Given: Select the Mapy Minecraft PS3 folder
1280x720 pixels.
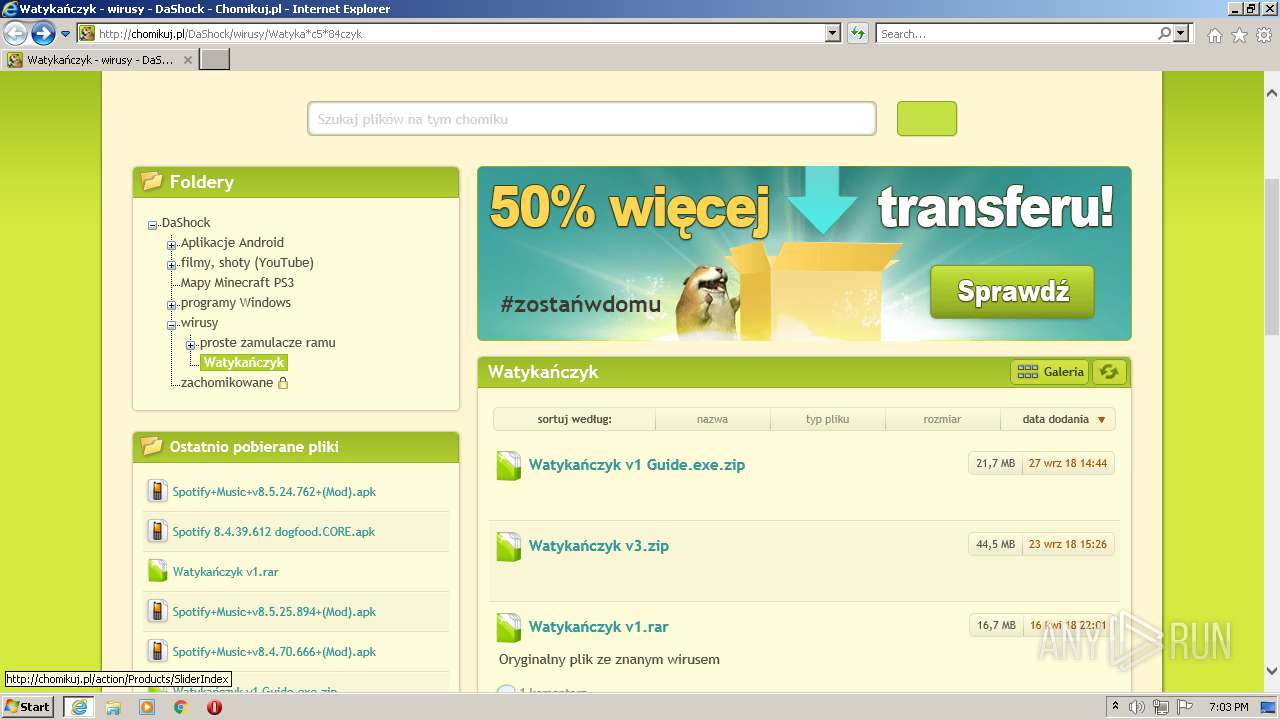Looking at the screenshot, I should pos(237,283).
